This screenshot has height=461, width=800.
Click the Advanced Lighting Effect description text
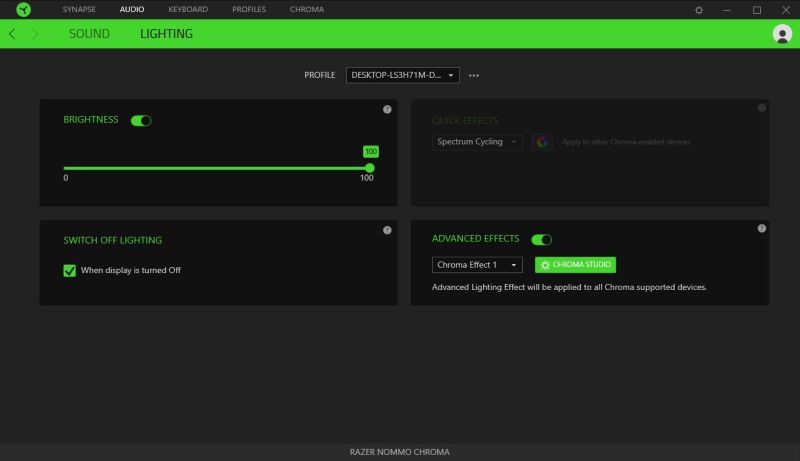click(569, 287)
